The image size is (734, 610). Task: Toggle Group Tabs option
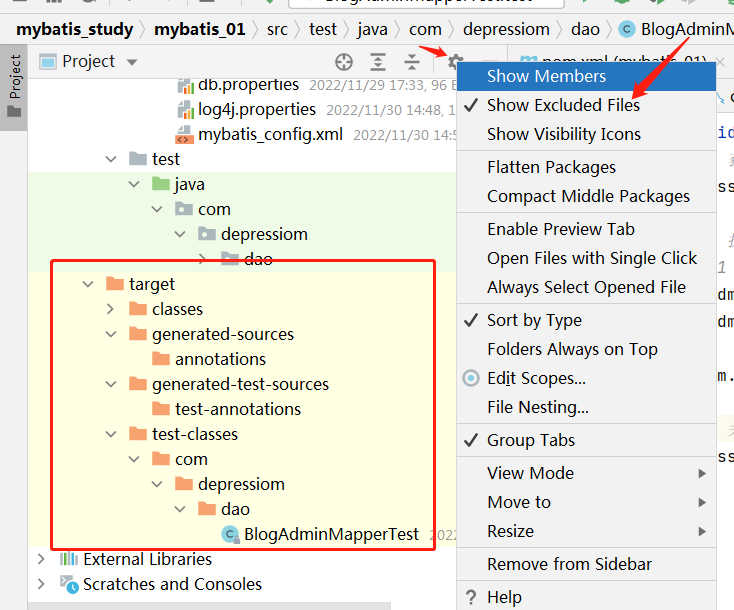coord(587,441)
